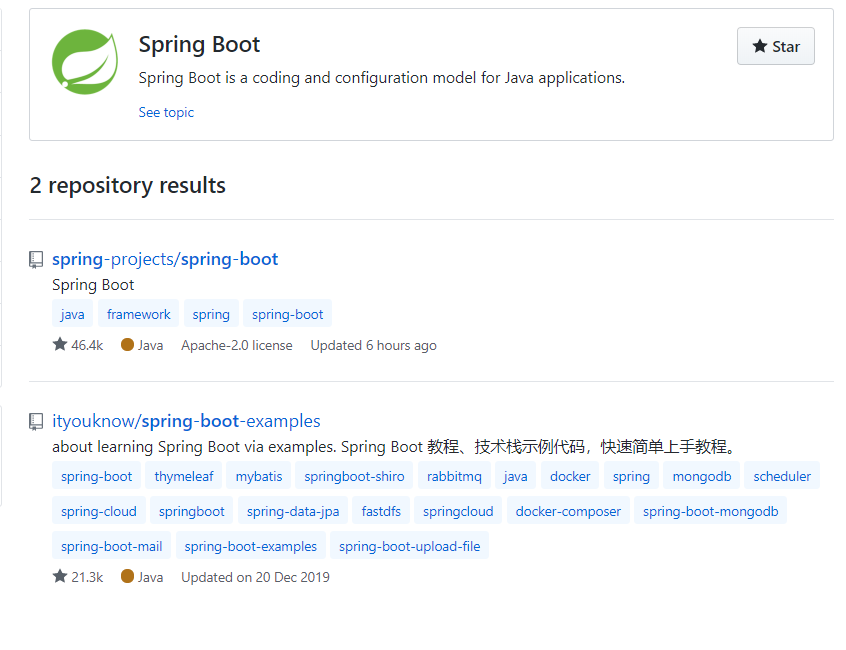Select the springcloud tag

click(458, 511)
